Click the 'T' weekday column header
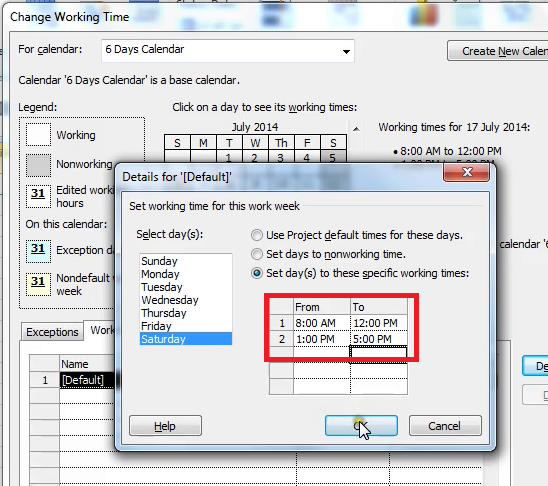Image resolution: width=548 pixels, height=486 pixels. tap(229, 143)
